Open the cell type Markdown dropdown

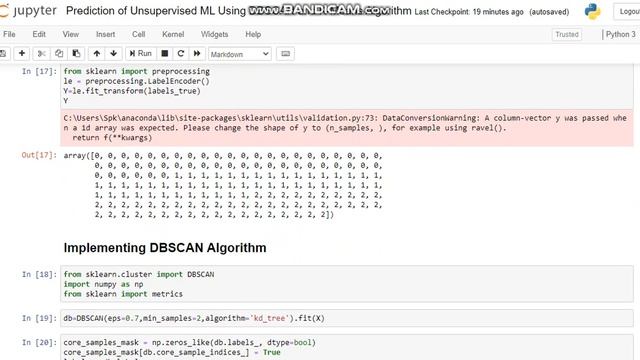tap(240, 54)
